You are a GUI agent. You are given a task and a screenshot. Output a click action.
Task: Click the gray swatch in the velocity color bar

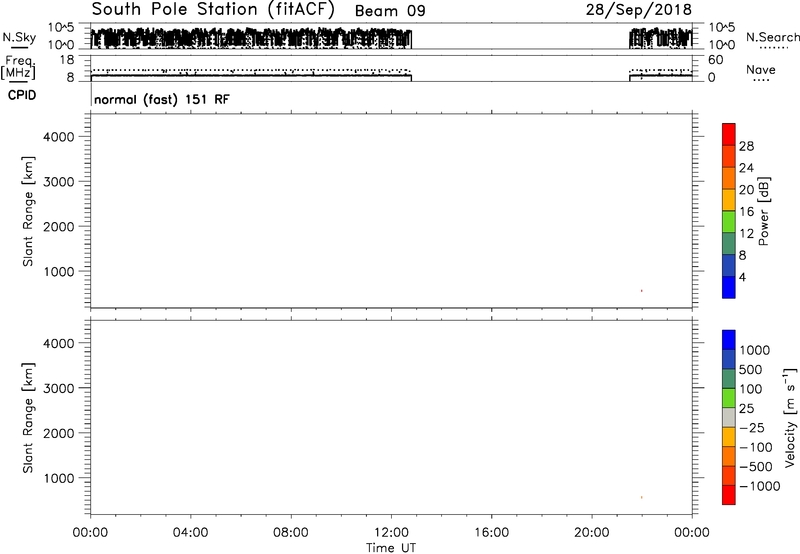click(729, 418)
